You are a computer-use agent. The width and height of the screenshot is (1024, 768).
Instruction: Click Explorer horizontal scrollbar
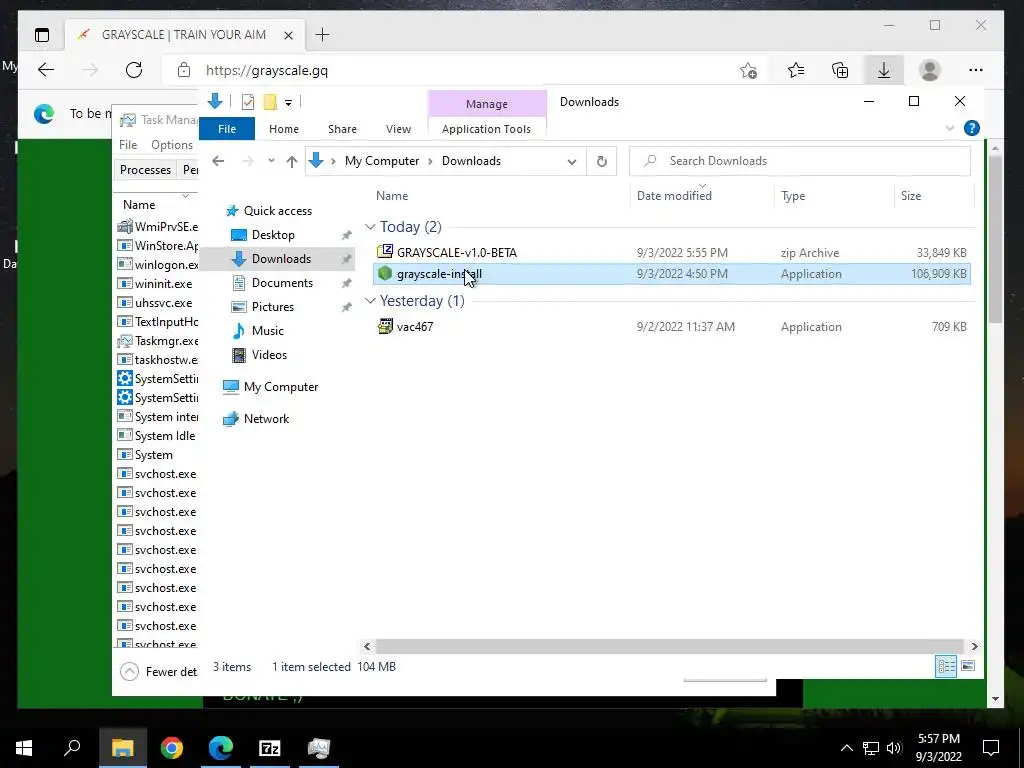[670, 647]
